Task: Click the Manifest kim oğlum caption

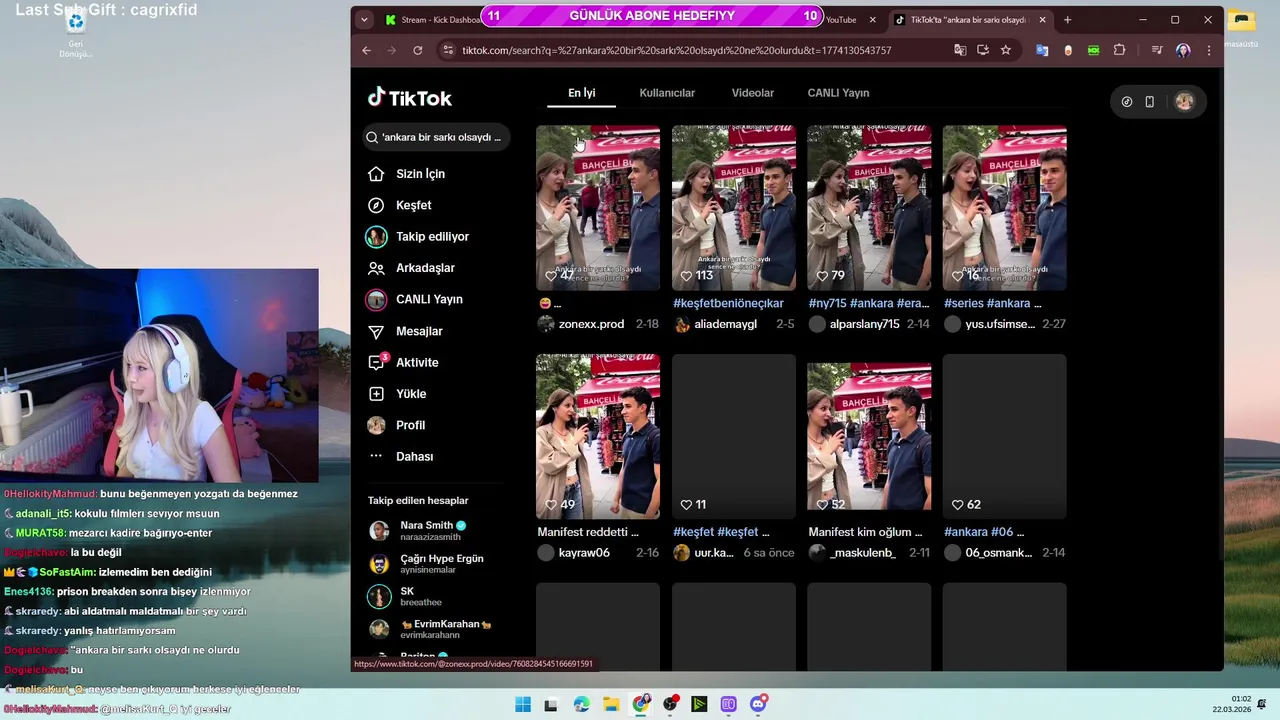Action: click(x=866, y=532)
